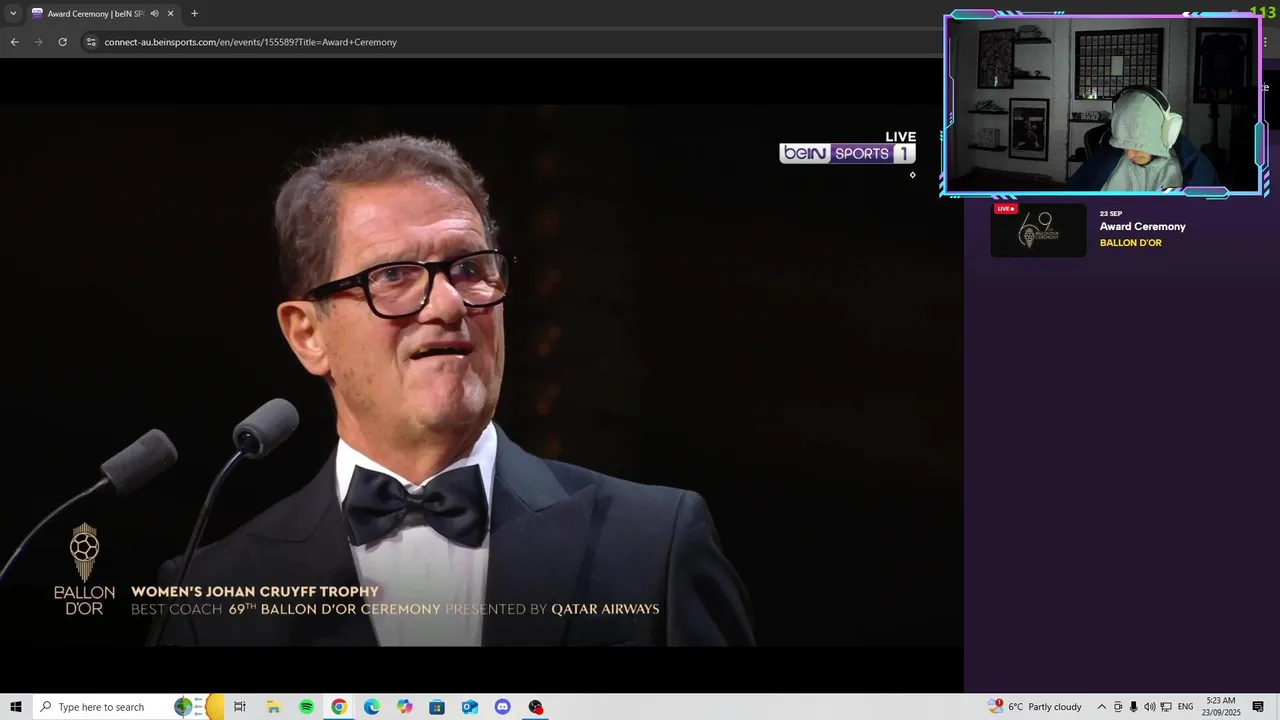Open Task View on taskbar

240,707
